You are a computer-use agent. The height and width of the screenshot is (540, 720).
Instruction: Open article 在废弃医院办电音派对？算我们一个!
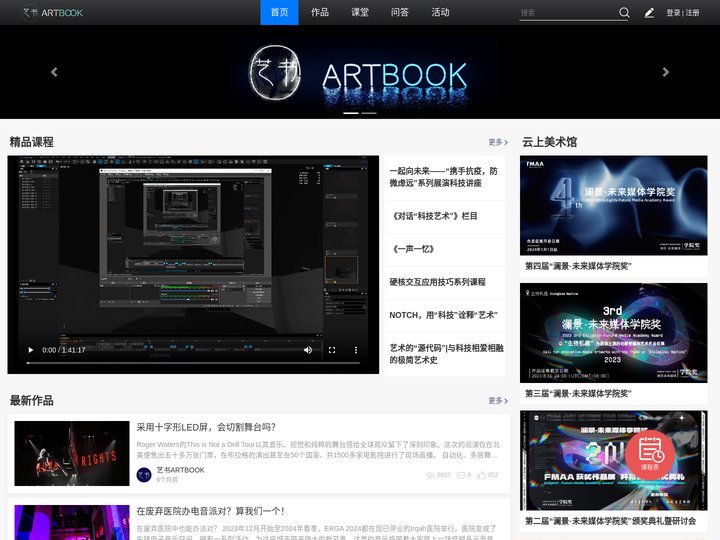pyautogui.click(x=210, y=512)
